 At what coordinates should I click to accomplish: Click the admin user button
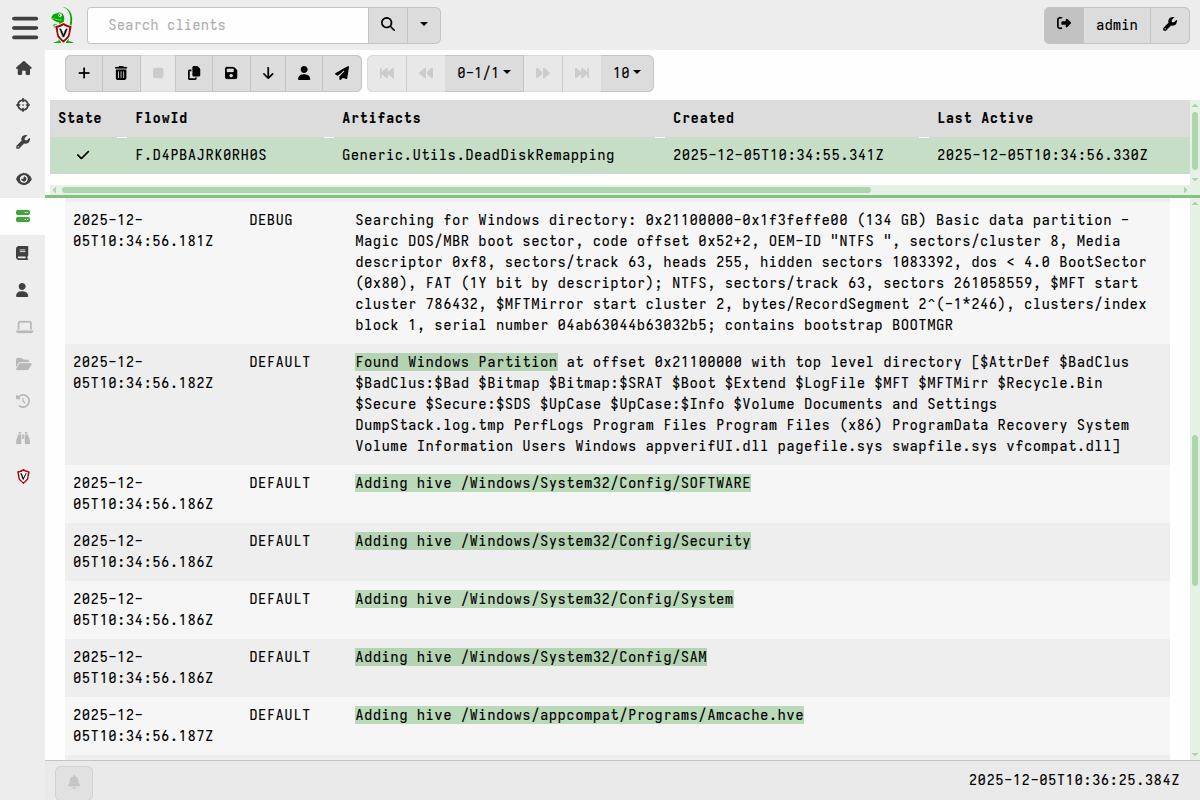coord(1116,25)
